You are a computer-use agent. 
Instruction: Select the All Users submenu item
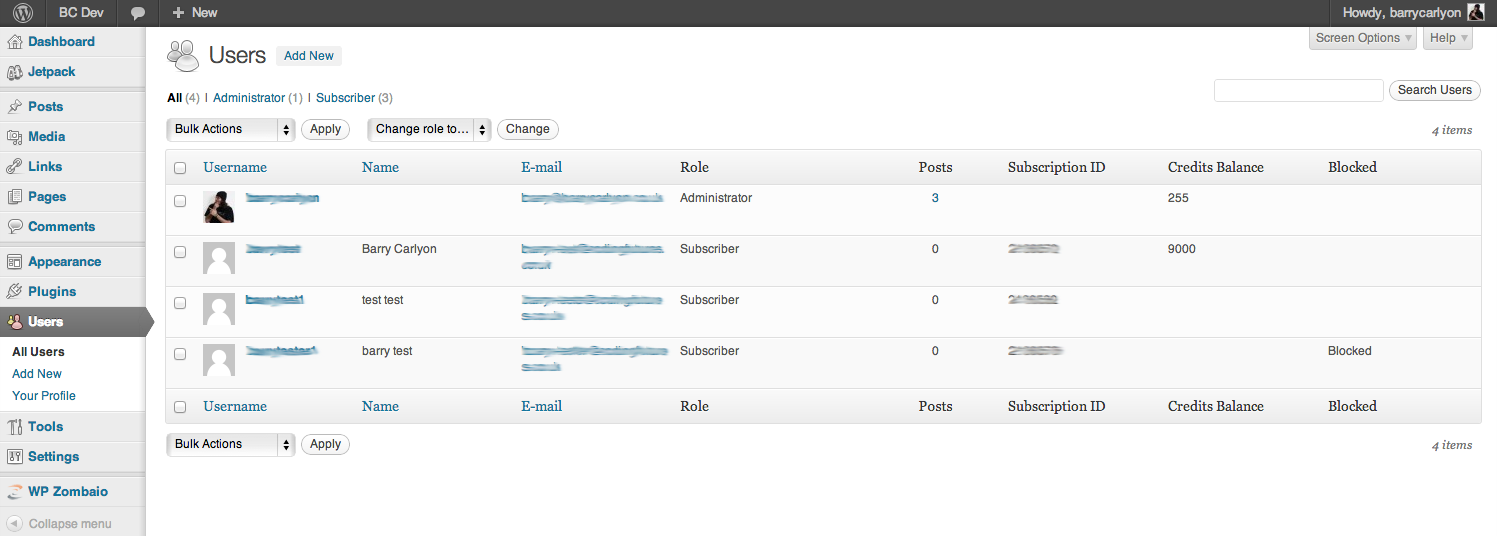tap(38, 352)
